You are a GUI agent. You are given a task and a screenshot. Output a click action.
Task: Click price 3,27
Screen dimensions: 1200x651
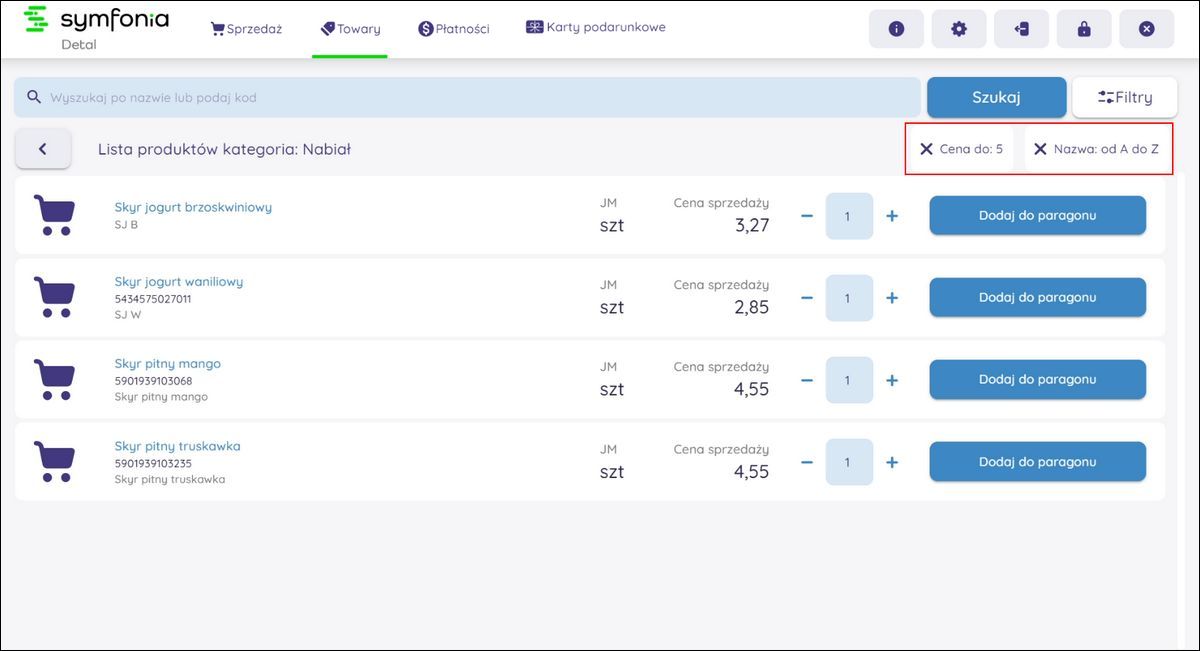[752, 225]
